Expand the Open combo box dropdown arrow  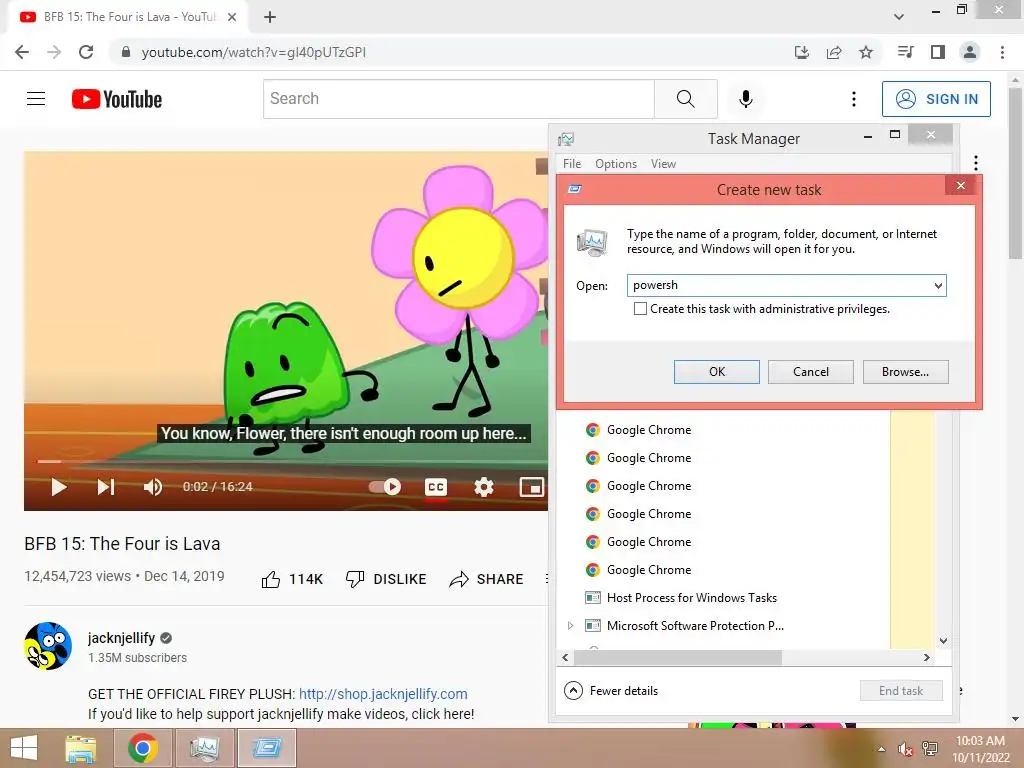[x=938, y=285]
